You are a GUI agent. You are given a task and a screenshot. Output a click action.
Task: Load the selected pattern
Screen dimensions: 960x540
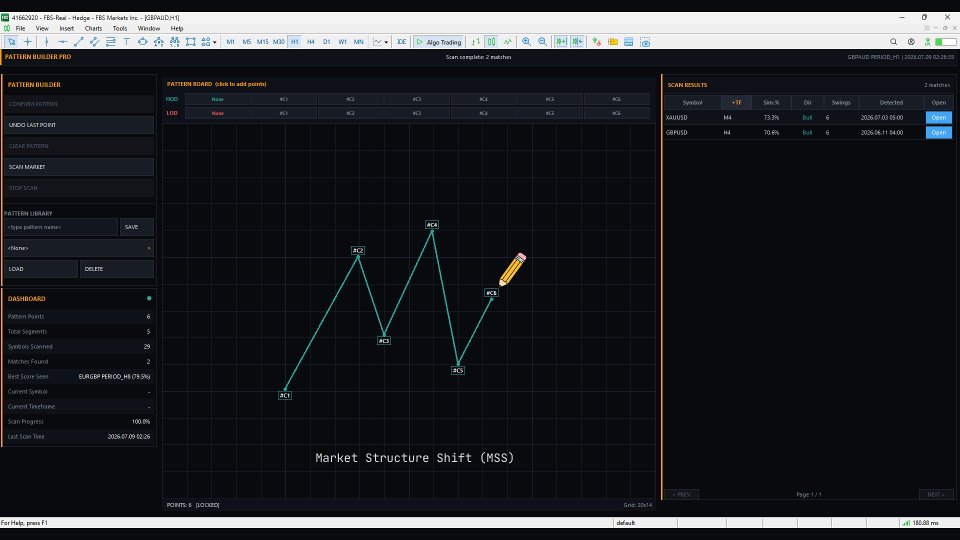[40, 269]
